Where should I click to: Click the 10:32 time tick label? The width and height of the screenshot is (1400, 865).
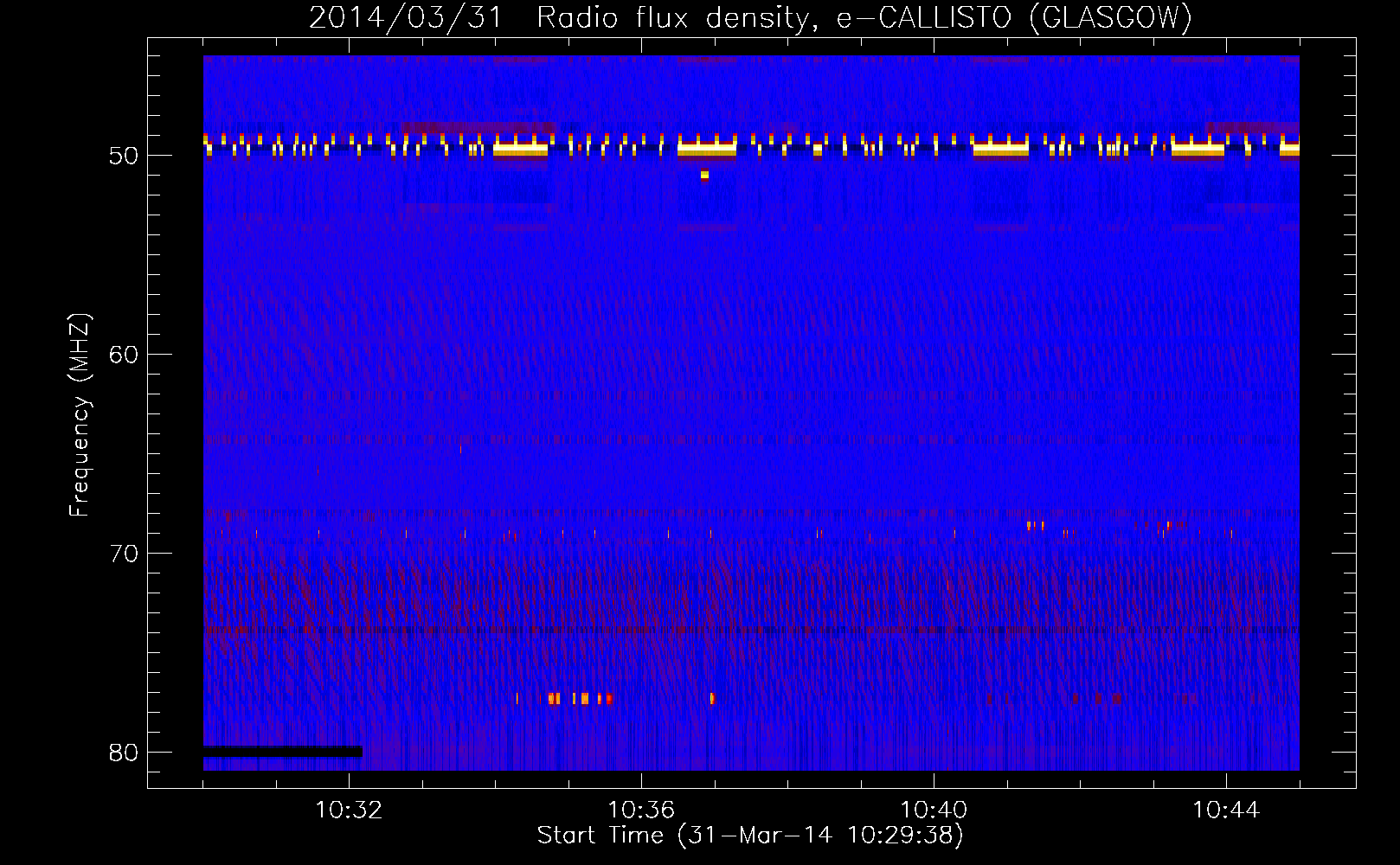point(349,811)
